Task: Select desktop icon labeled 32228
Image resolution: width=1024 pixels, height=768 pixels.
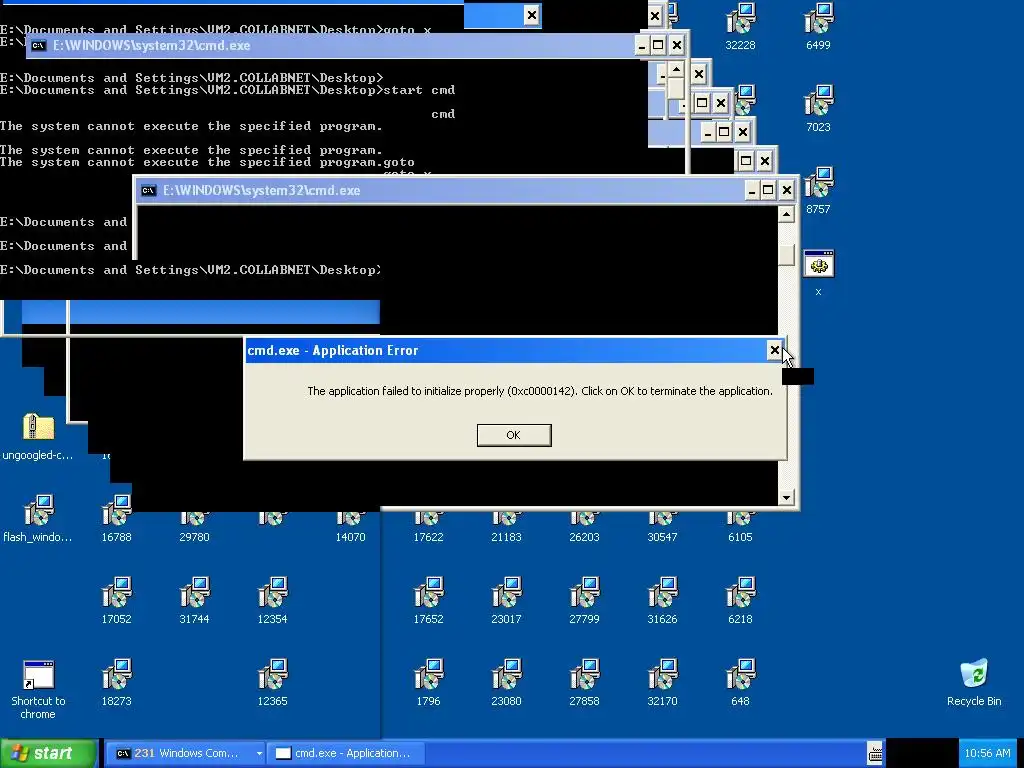Action: pos(740,27)
